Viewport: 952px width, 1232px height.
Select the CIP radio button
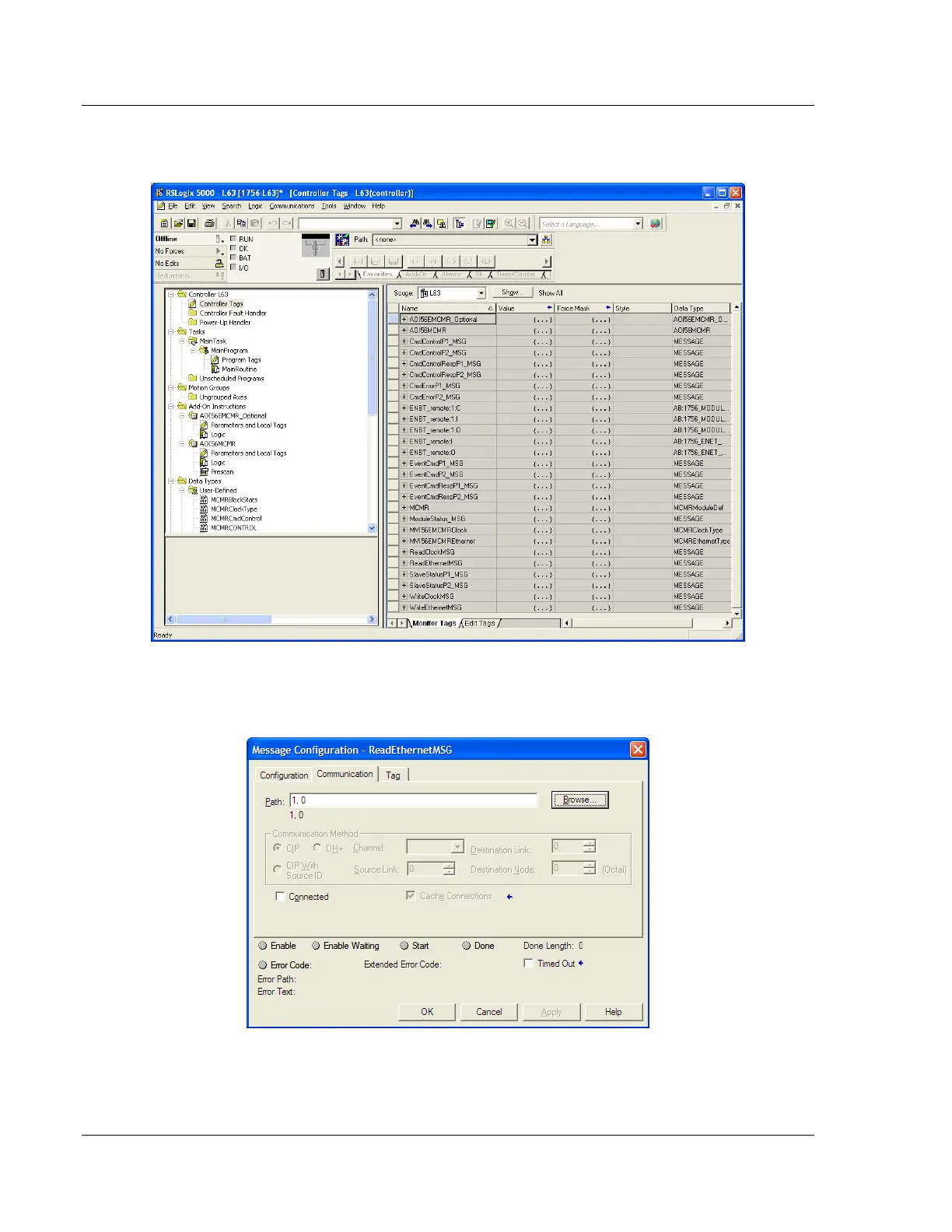[x=277, y=848]
